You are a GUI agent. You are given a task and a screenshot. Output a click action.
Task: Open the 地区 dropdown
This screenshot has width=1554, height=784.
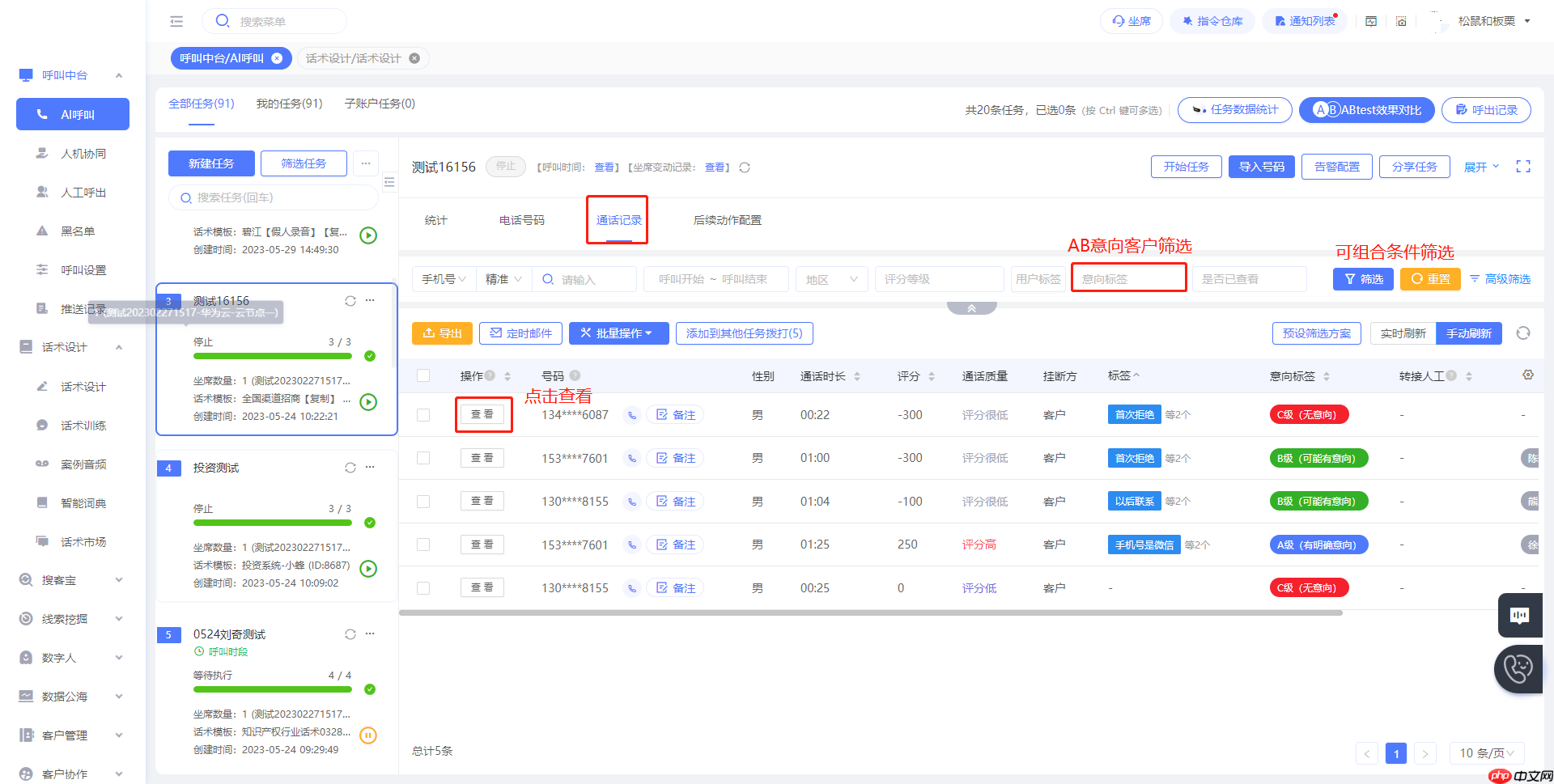[832, 279]
